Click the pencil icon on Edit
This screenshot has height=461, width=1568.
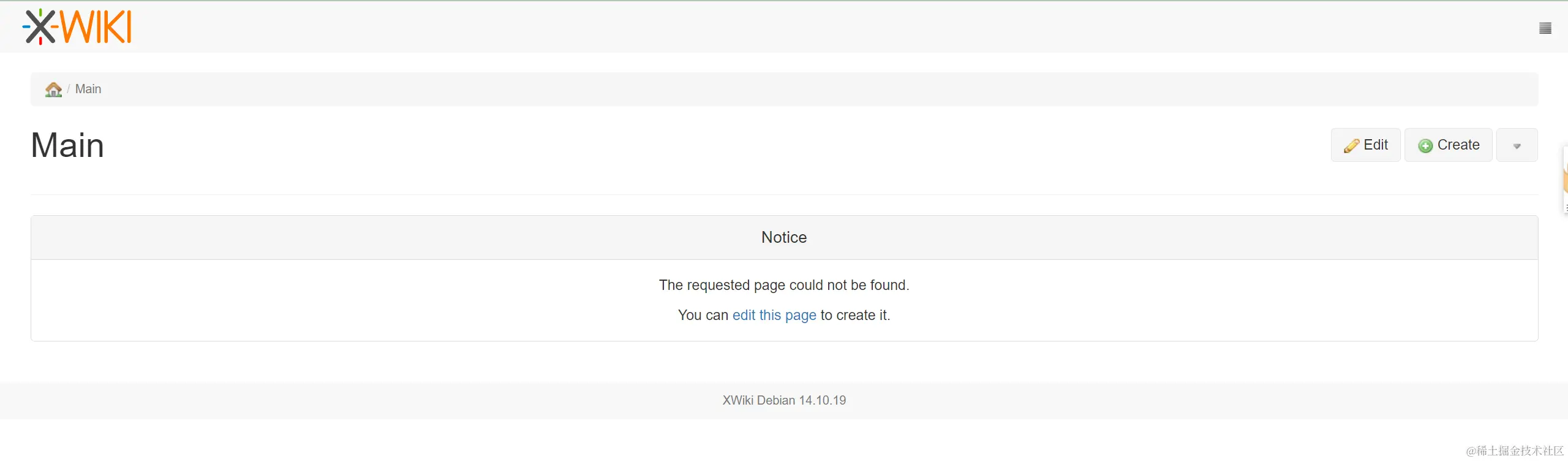(x=1351, y=146)
